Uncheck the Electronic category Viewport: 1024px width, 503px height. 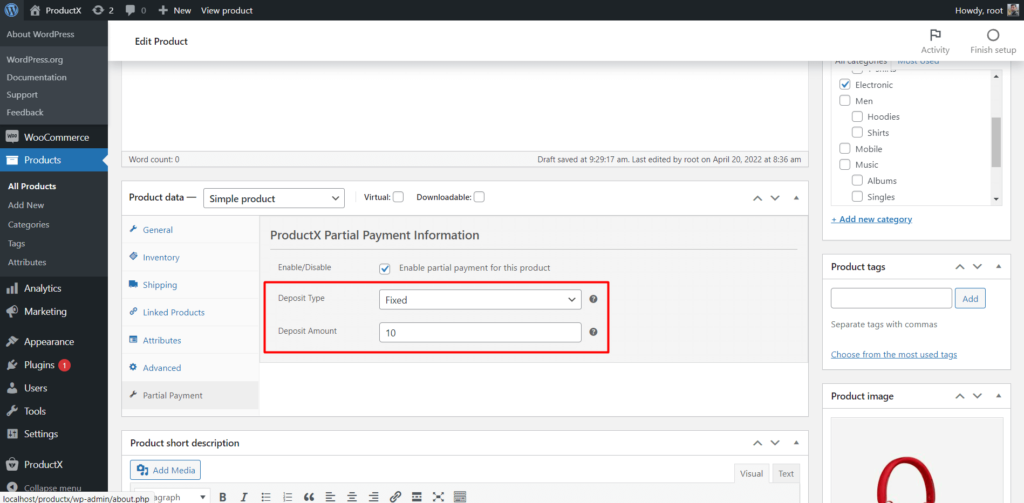pos(844,85)
